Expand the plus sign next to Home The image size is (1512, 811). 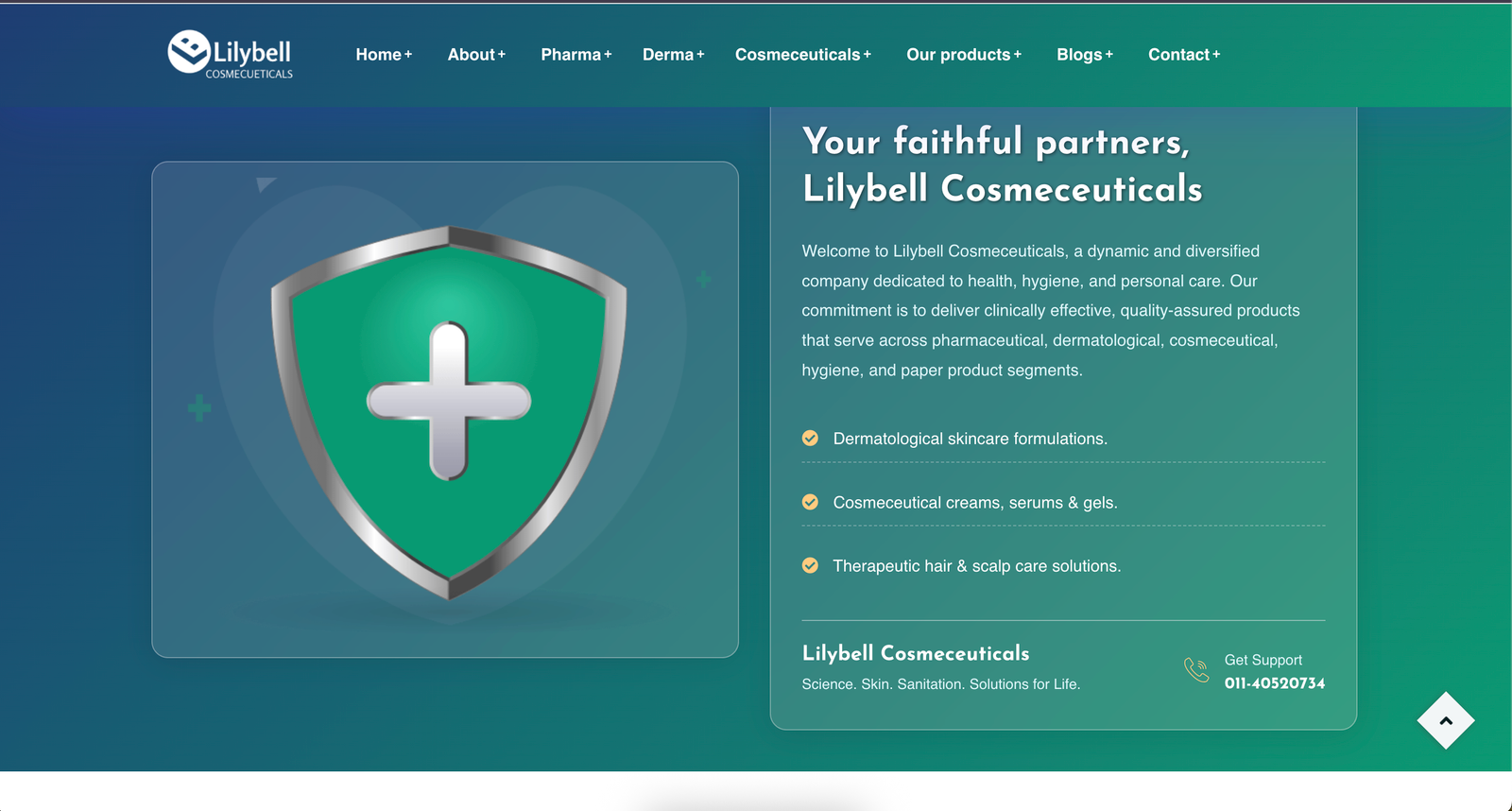[408, 55]
